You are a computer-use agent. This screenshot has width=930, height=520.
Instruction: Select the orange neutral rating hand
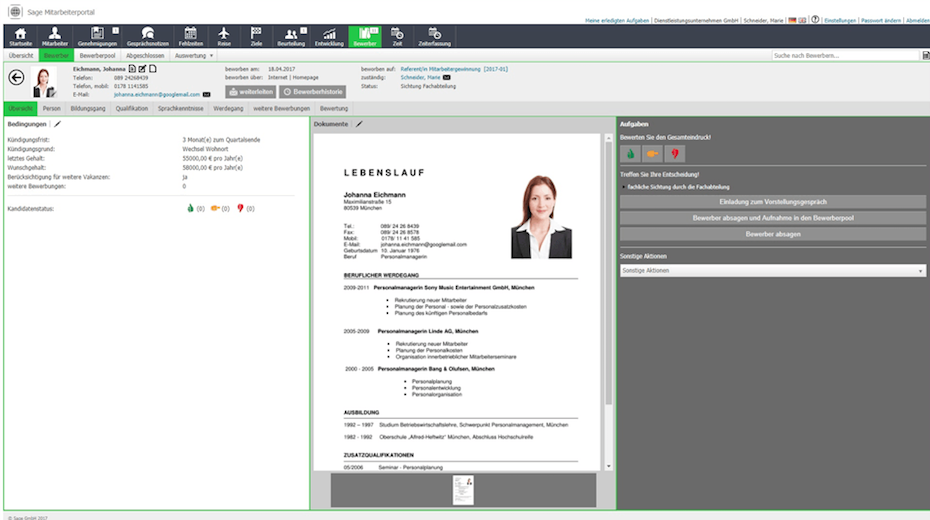pos(653,154)
